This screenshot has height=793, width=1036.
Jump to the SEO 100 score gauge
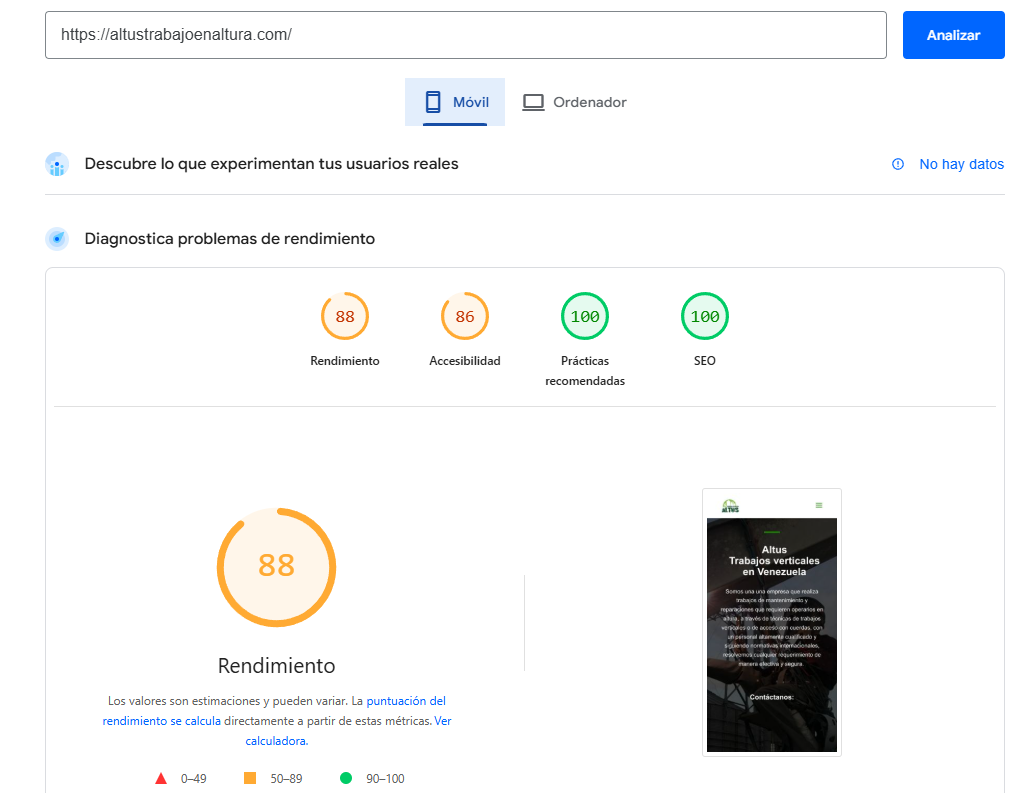(705, 317)
